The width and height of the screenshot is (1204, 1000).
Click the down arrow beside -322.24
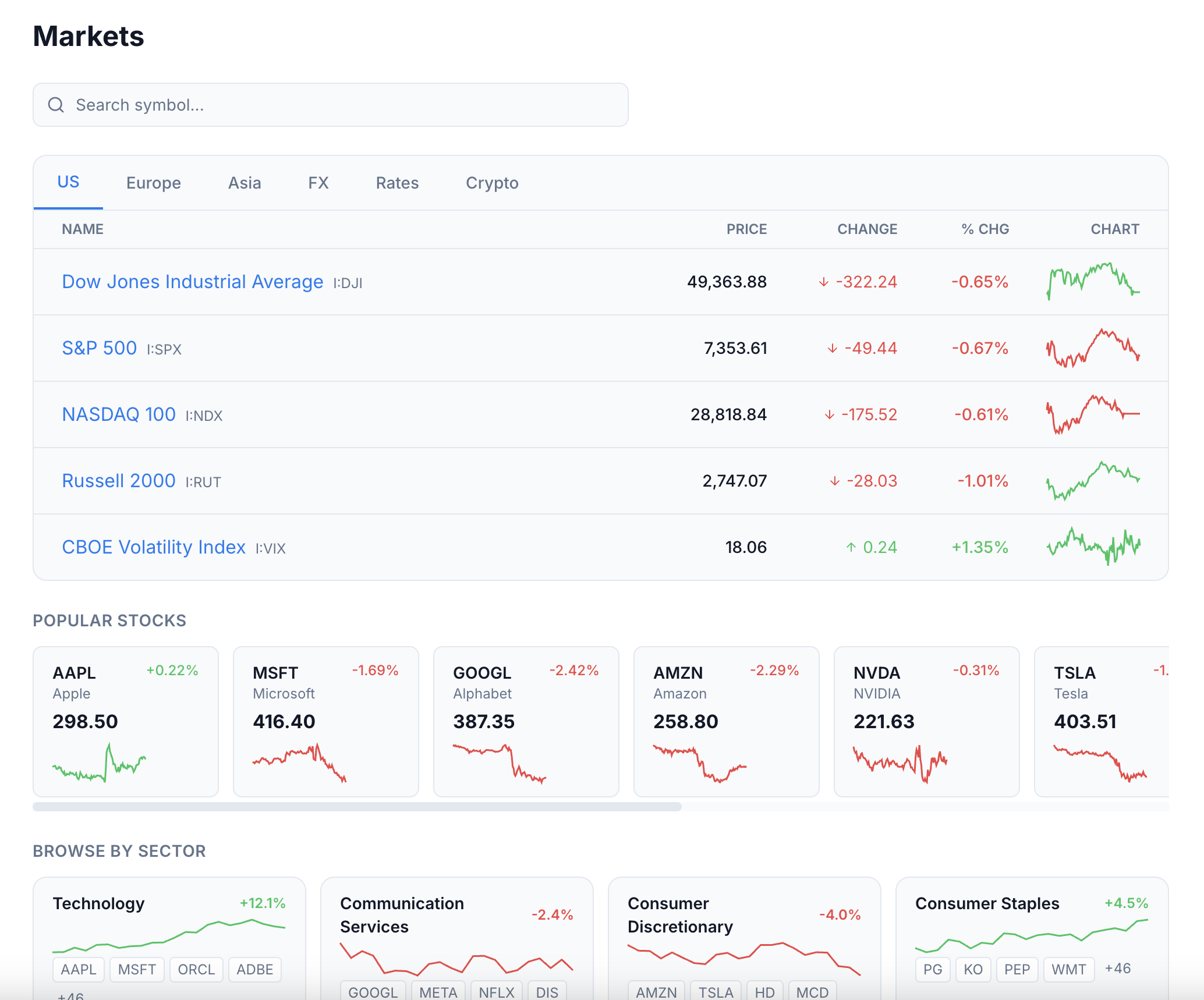824,282
